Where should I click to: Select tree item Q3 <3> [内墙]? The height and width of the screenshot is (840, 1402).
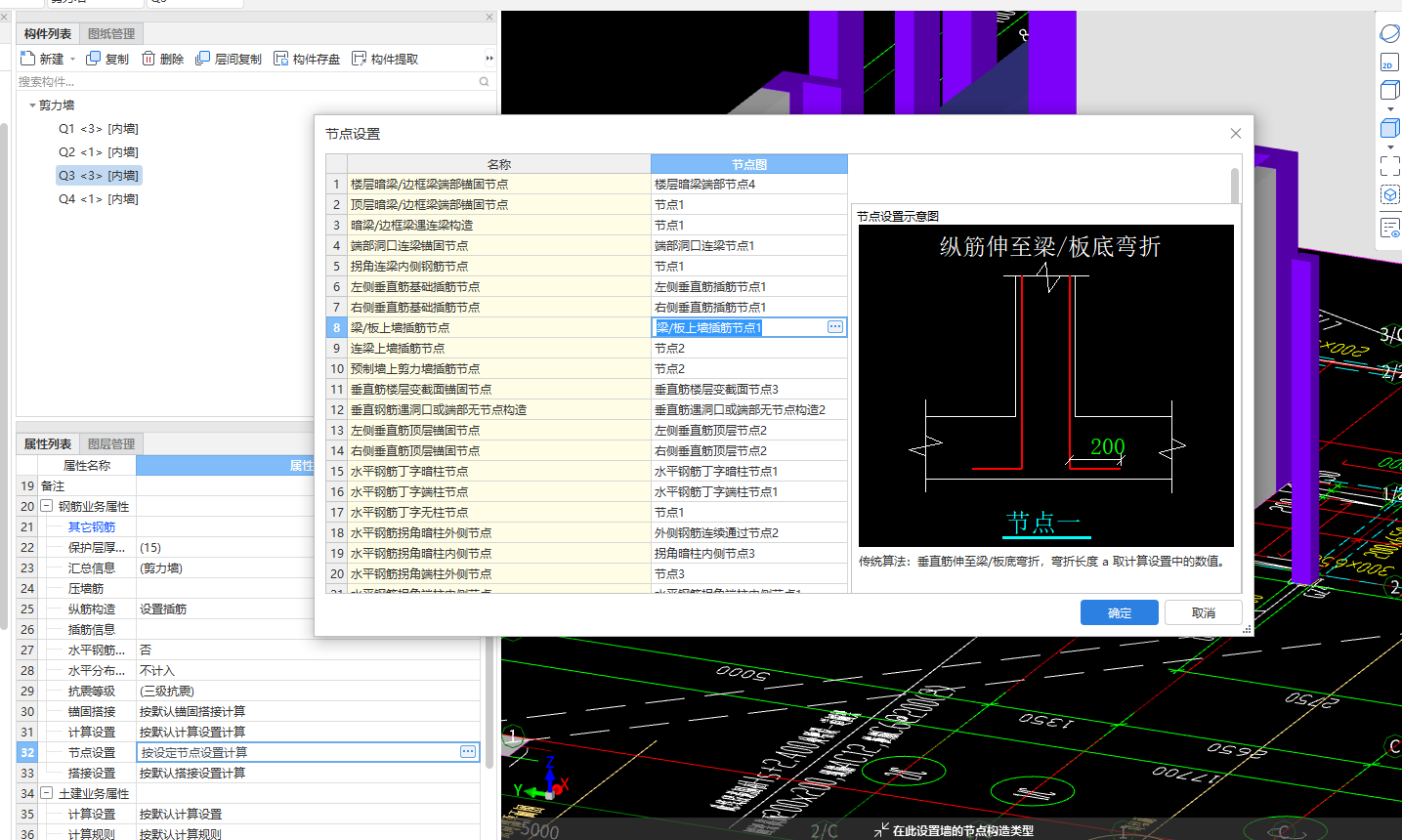point(99,176)
